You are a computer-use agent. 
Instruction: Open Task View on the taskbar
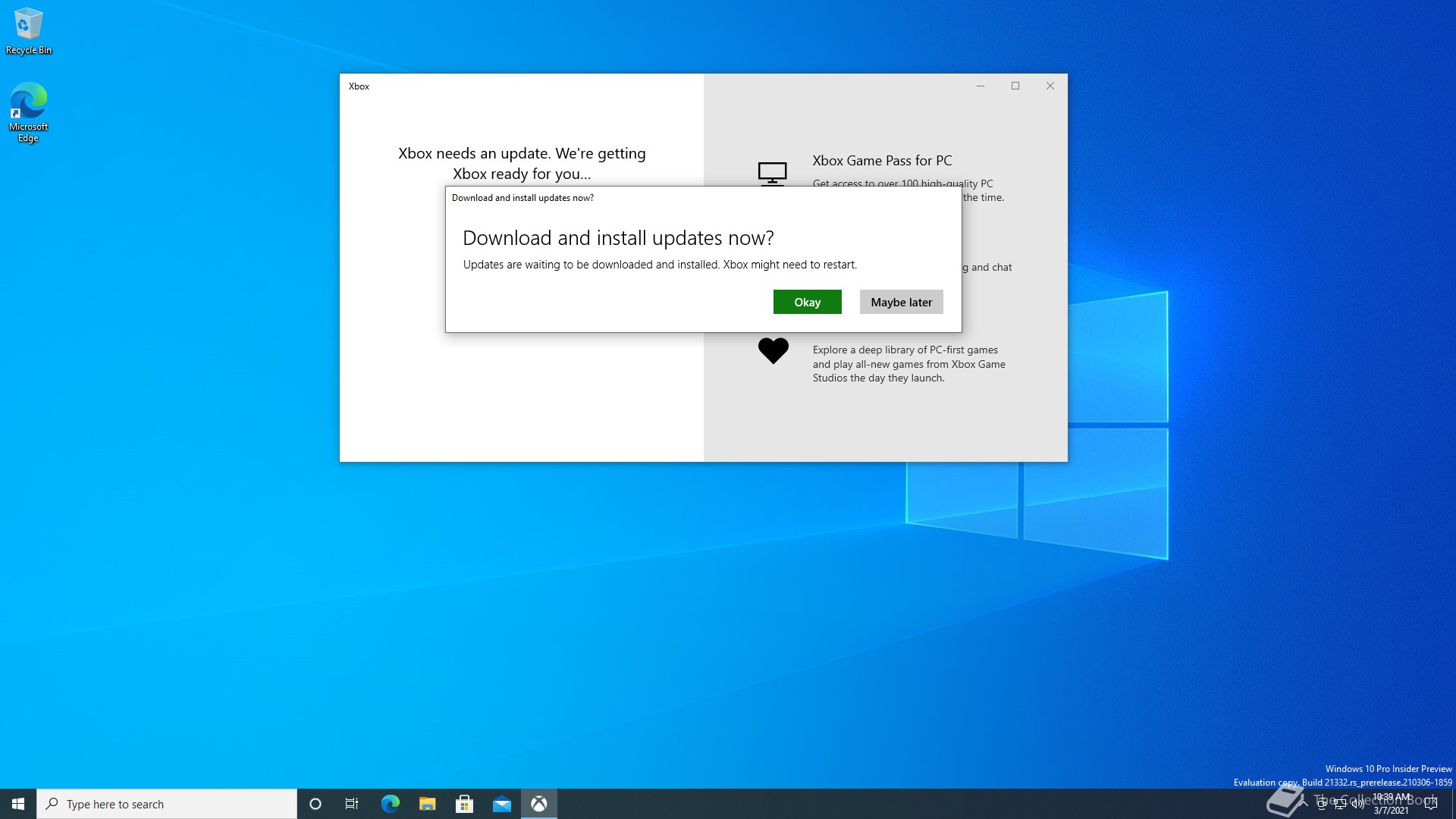pyautogui.click(x=352, y=804)
